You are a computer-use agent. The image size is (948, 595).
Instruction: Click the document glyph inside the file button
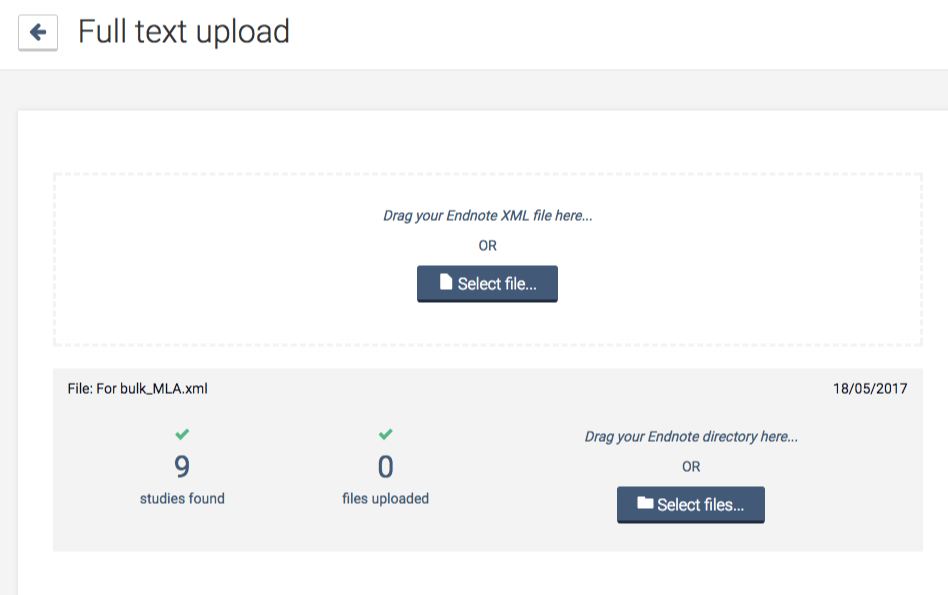tap(446, 283)
